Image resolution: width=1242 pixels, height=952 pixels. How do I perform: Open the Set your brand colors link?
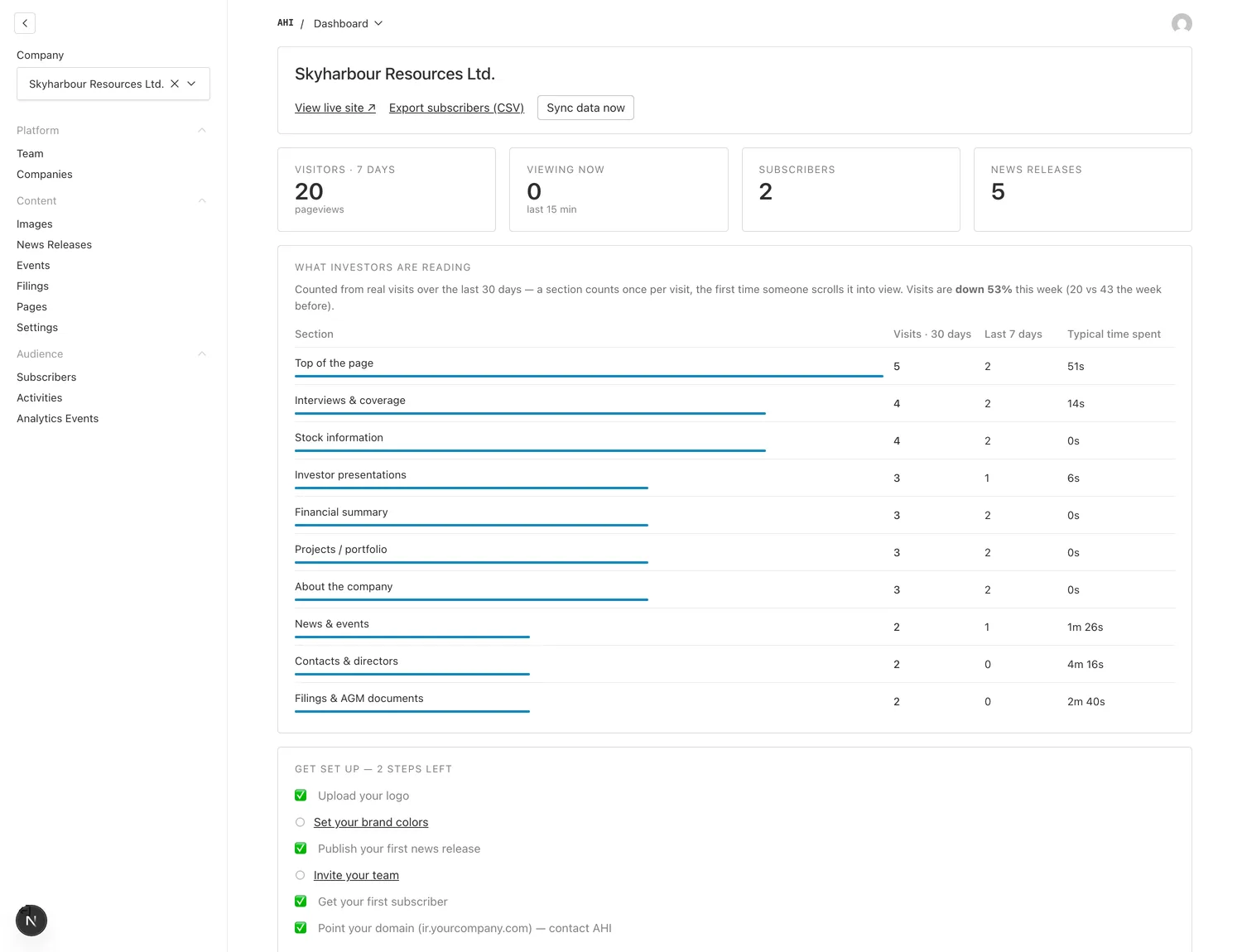371,822
